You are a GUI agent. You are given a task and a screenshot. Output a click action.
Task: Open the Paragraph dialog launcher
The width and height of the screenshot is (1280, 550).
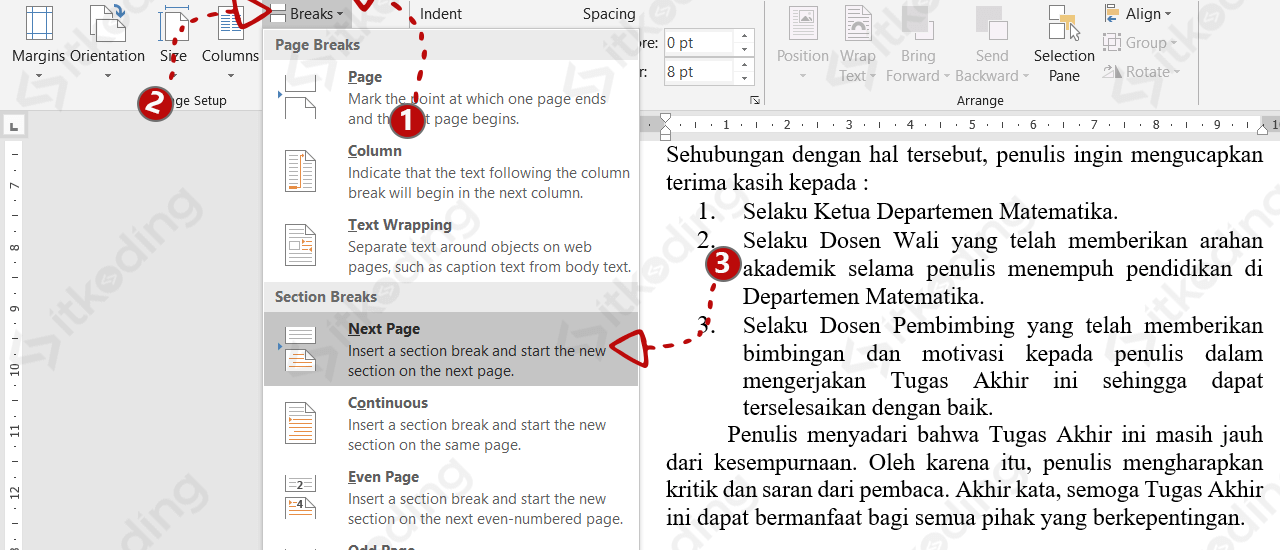(755, 100)
